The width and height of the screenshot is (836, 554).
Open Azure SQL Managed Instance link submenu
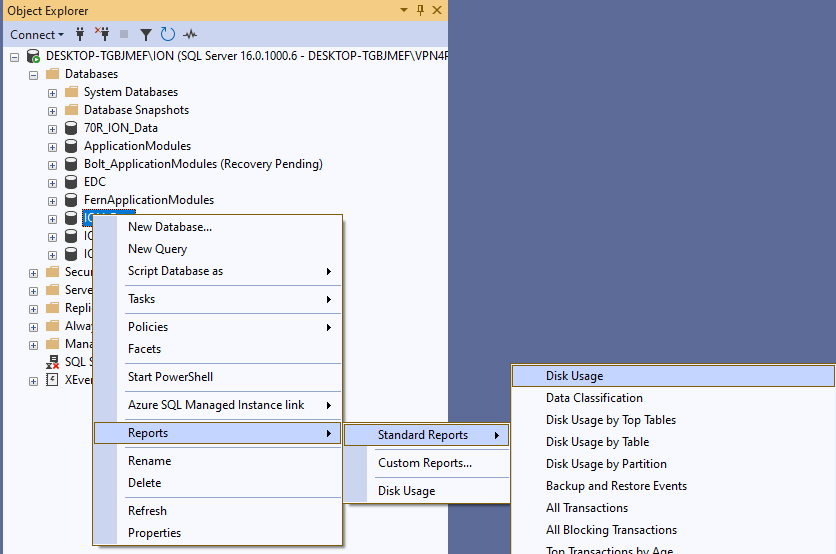pos(218,405)
